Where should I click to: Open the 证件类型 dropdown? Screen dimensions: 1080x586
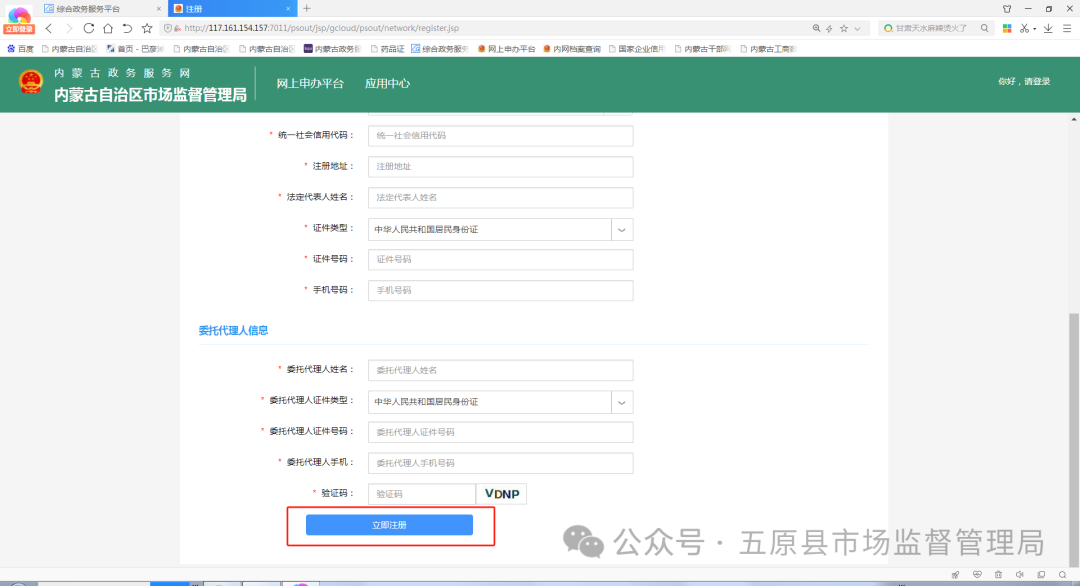[622, 229]
